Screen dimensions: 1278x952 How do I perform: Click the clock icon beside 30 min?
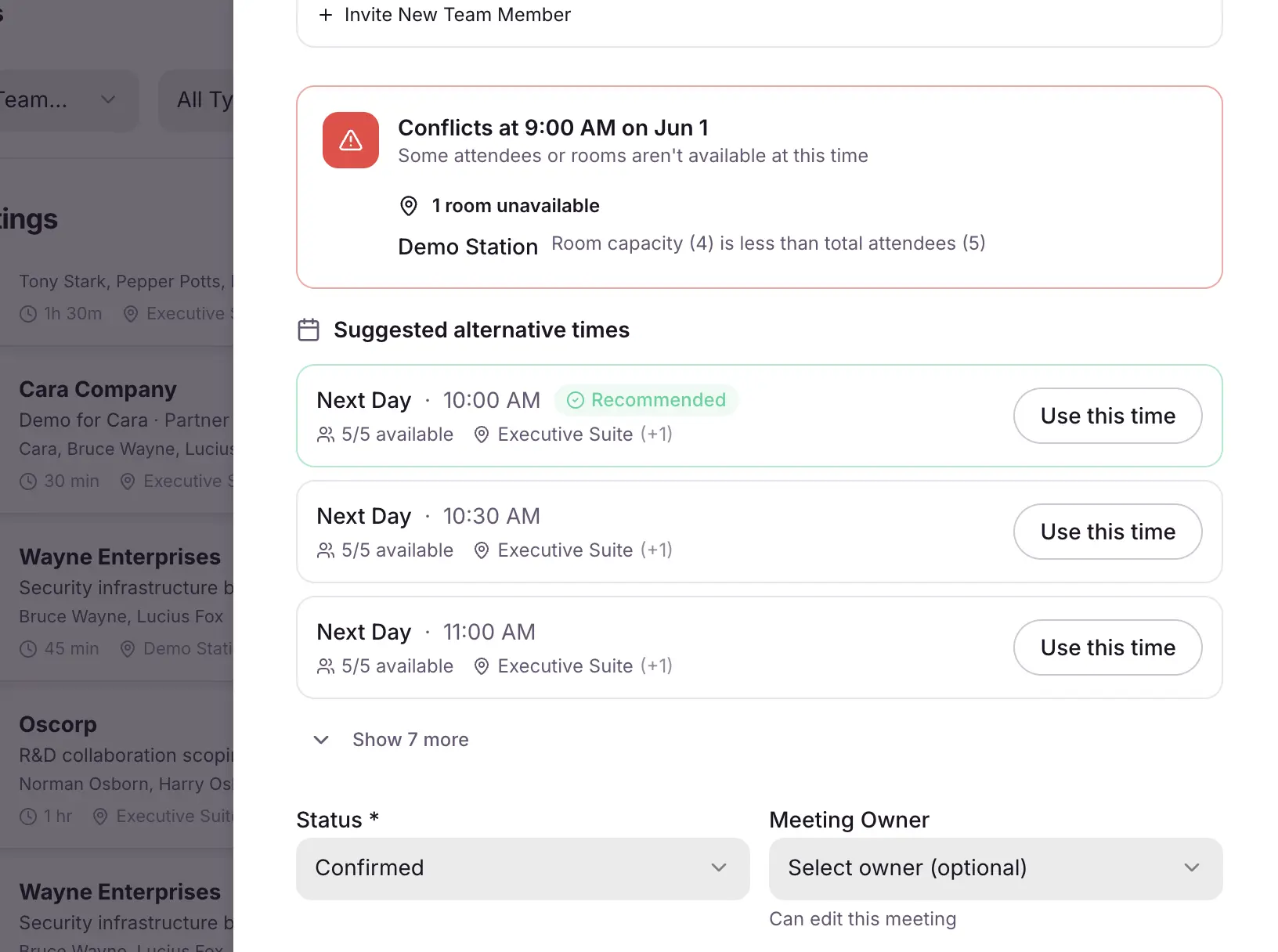tap(28, 481)
